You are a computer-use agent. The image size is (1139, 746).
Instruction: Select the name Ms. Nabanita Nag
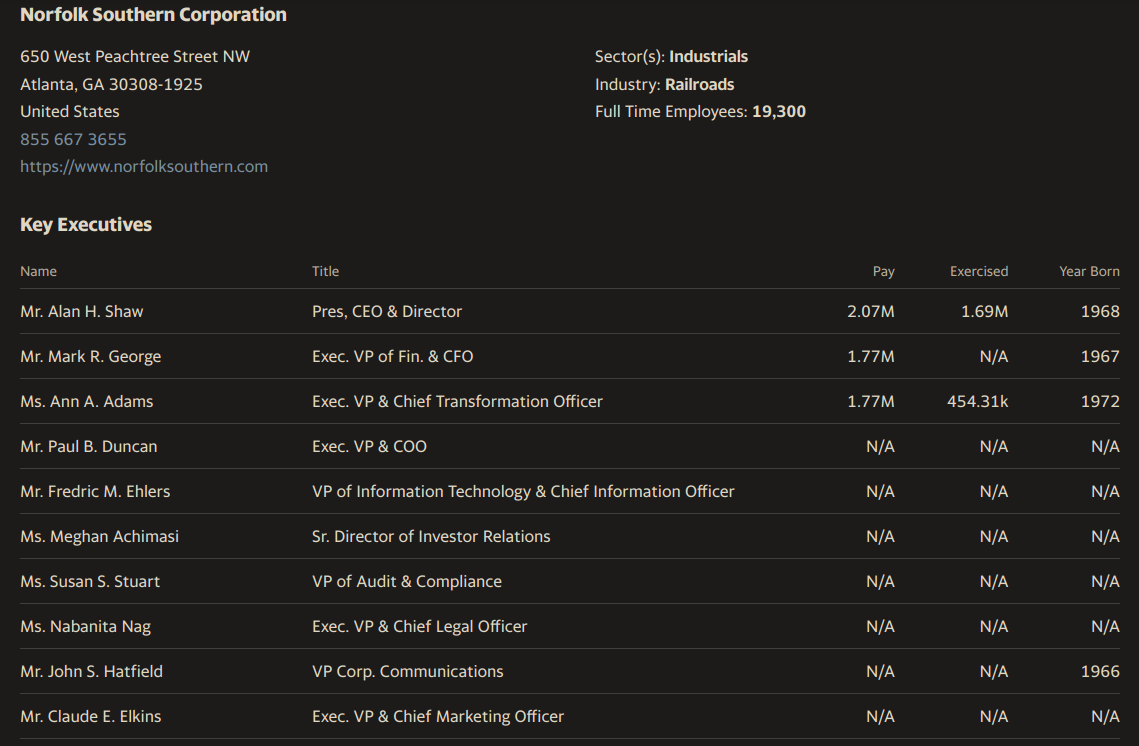point(86,627)
